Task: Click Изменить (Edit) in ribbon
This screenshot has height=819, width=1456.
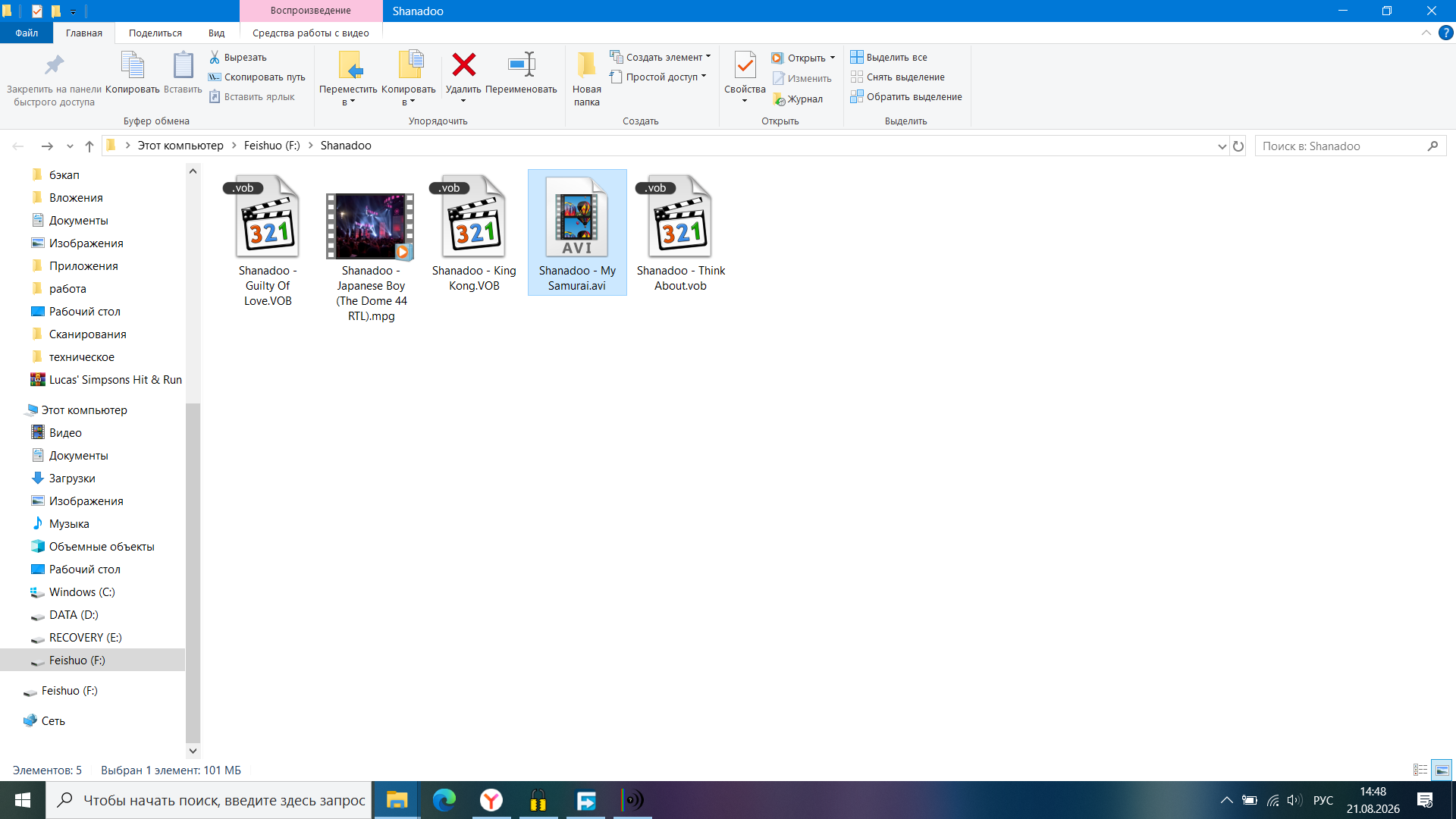Action: click(x=802, y=78)
